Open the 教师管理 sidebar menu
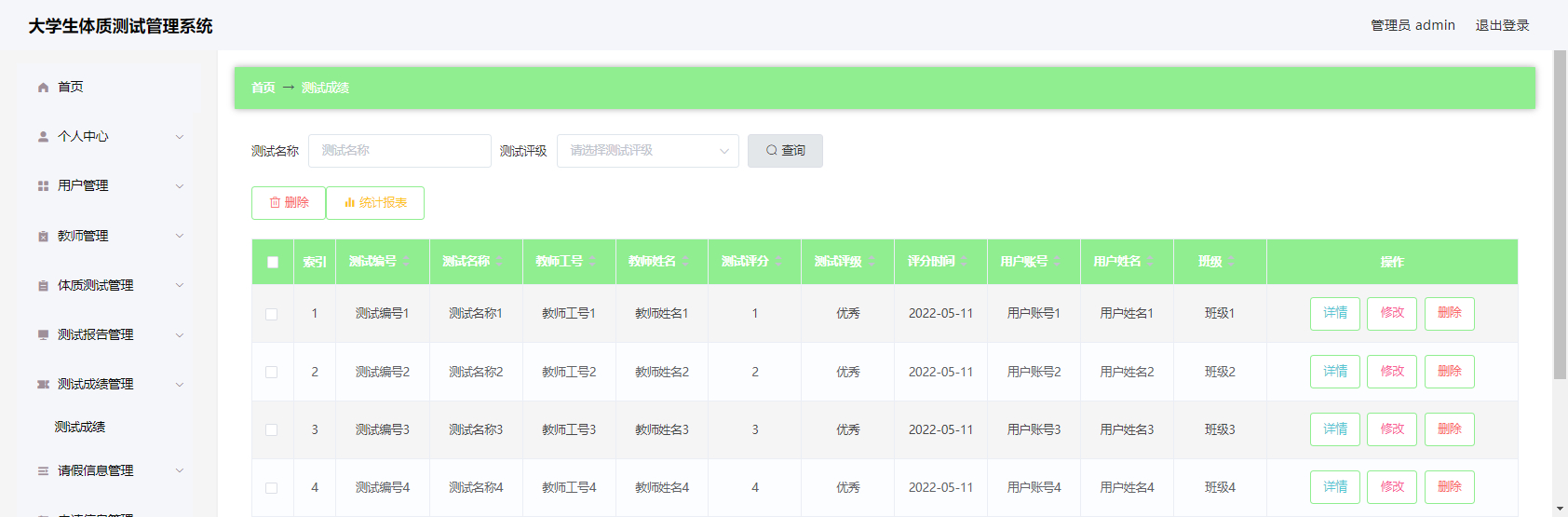1568x517 pixels. (x=109, y=236)
